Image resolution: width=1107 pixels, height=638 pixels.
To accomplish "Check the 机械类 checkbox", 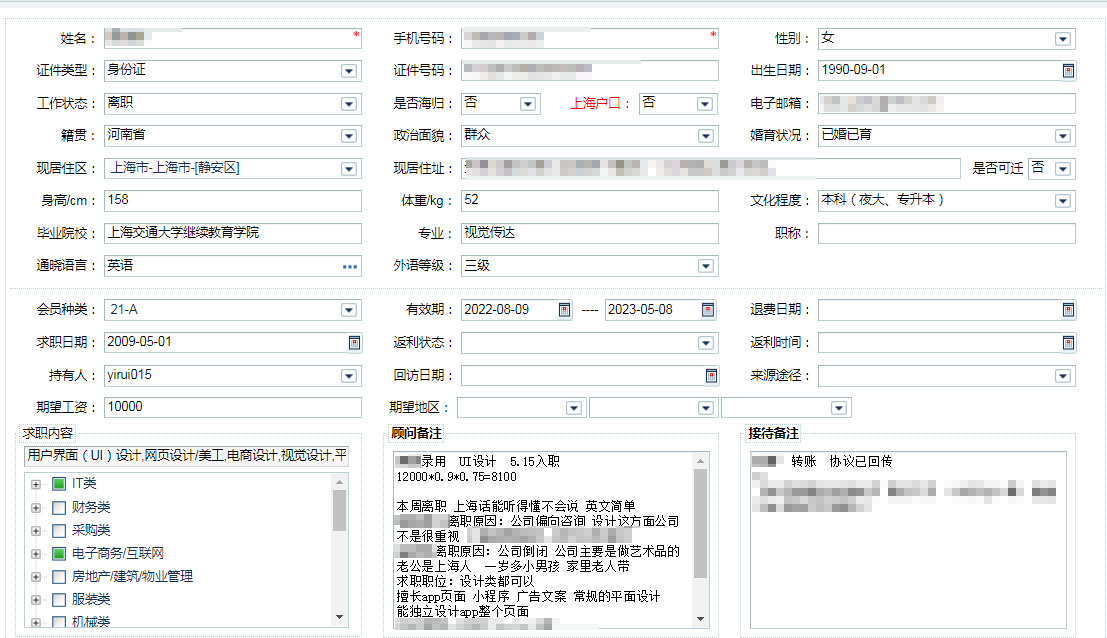I will [x=59, y=622].
